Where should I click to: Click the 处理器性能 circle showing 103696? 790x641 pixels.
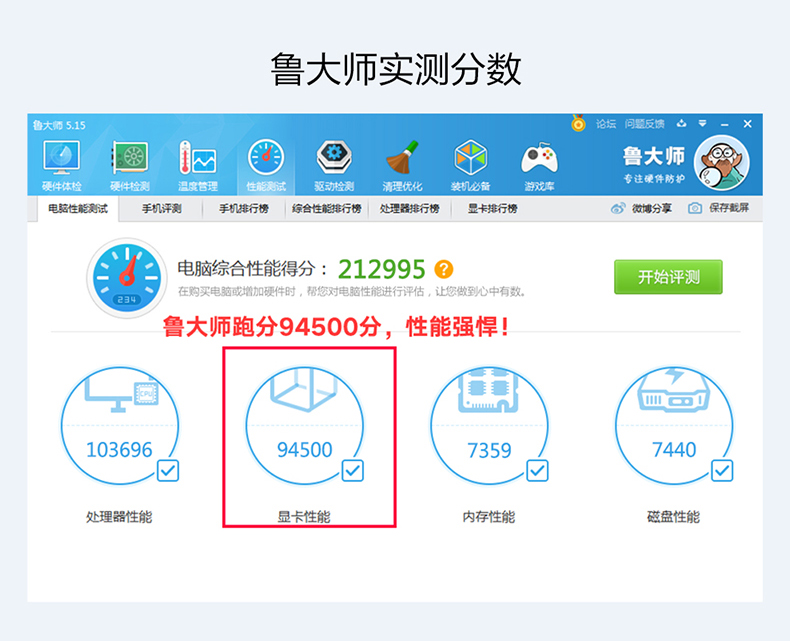(120, 426)
